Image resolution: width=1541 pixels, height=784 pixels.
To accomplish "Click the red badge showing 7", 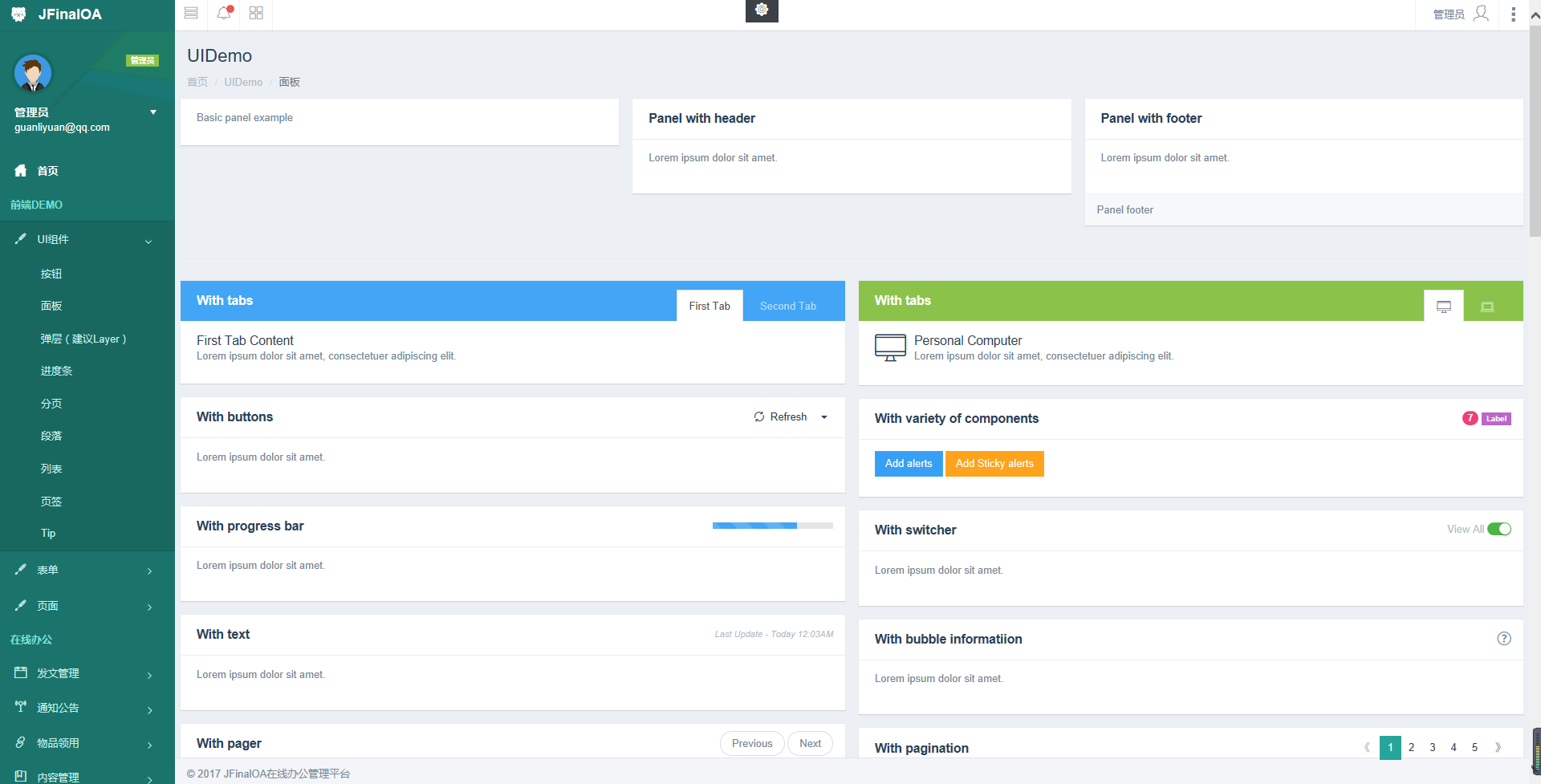I will (1470, 418).
